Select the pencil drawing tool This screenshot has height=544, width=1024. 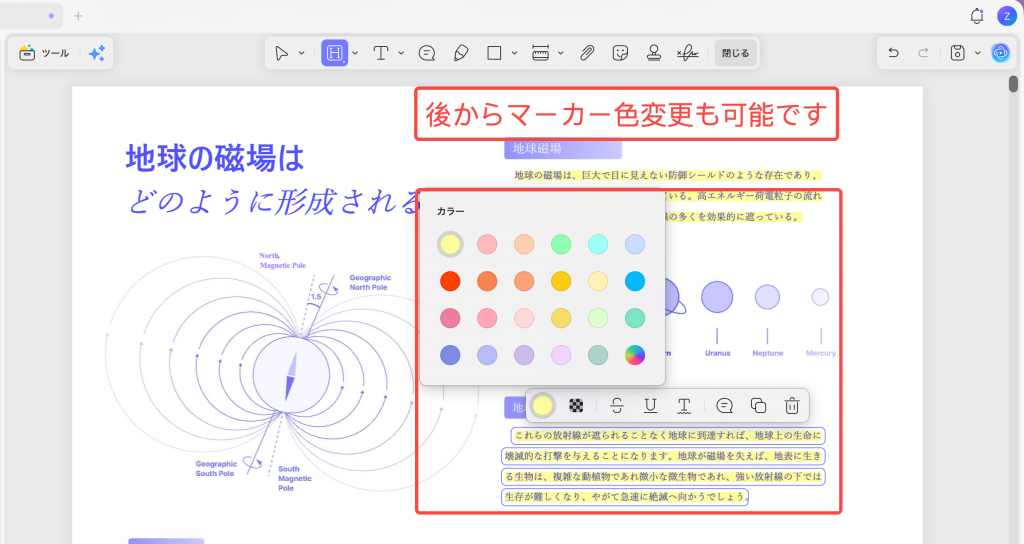(461, 53)
